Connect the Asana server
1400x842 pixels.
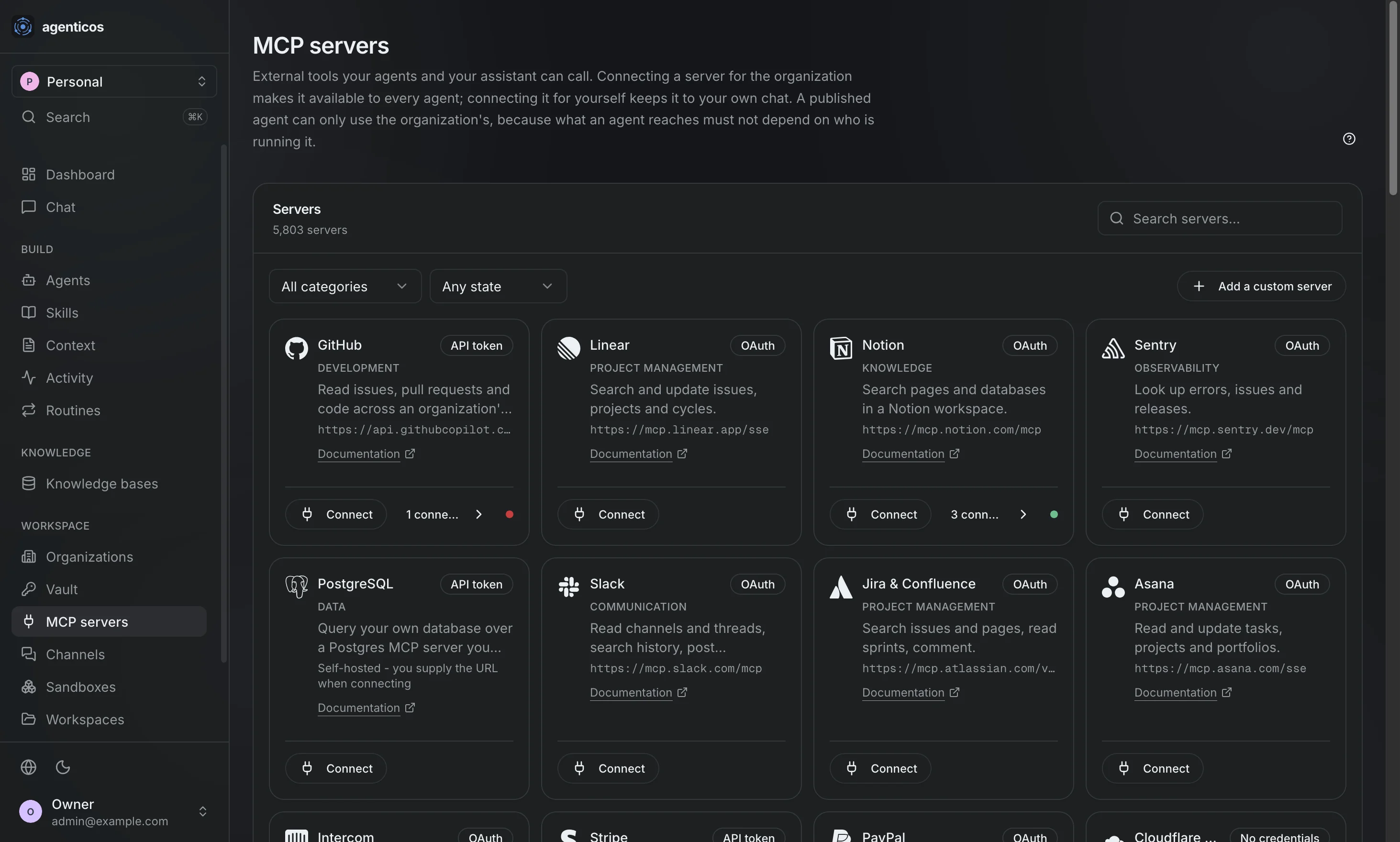pyautogui.click(x=1153, y=768)
